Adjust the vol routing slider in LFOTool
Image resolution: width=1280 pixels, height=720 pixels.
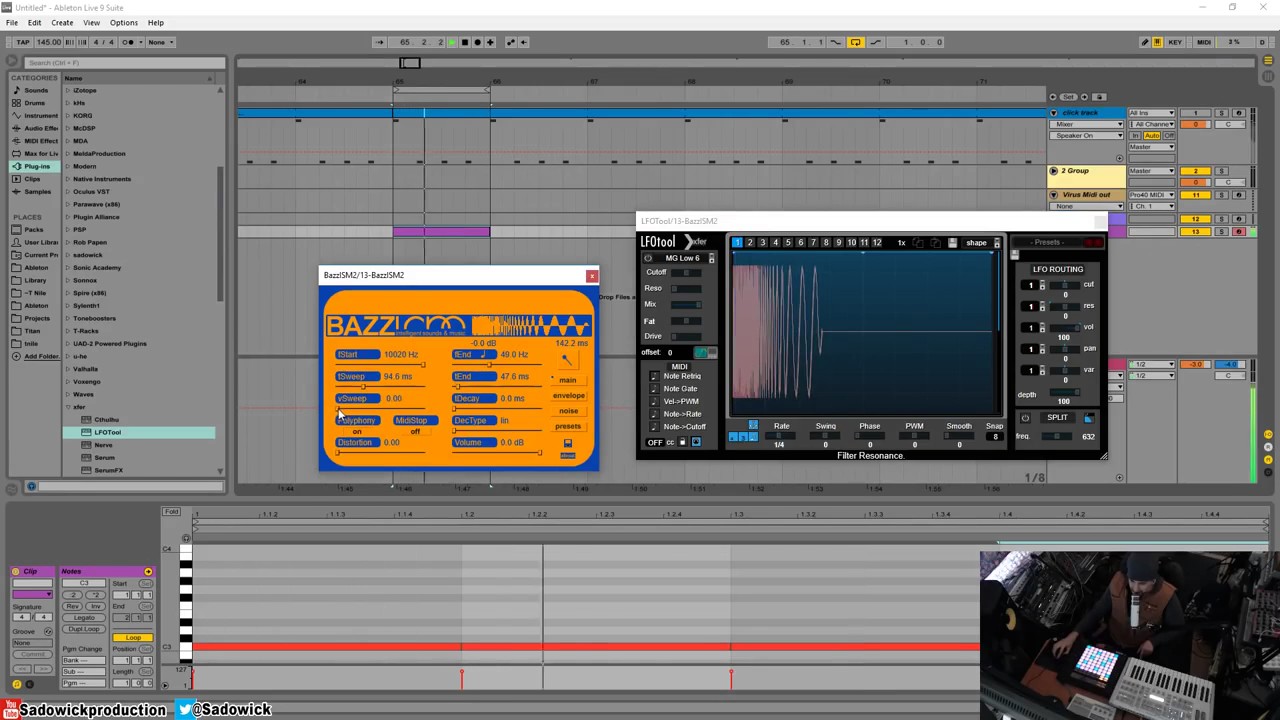(x=1063, y=327)
